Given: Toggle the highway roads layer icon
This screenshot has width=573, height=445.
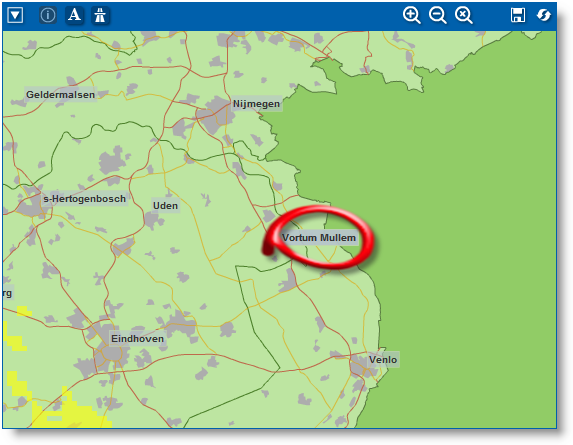Looking at the screenshot, I should 100,15.
